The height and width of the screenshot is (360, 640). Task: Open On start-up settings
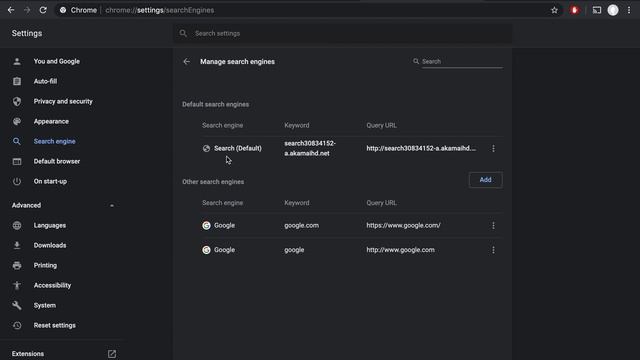click(50, 181)
